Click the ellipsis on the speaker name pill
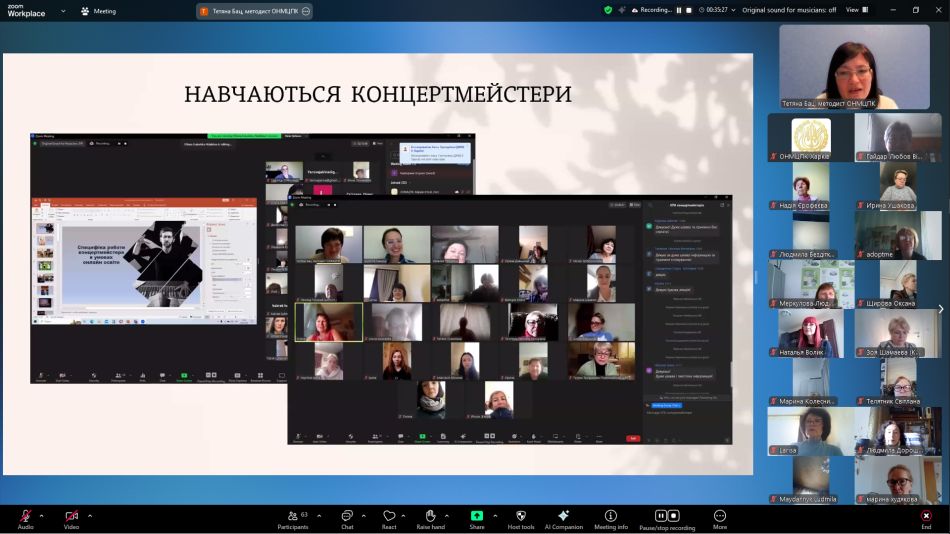The image size is (950, 534). pyautogui.click(x=306, y=11)
